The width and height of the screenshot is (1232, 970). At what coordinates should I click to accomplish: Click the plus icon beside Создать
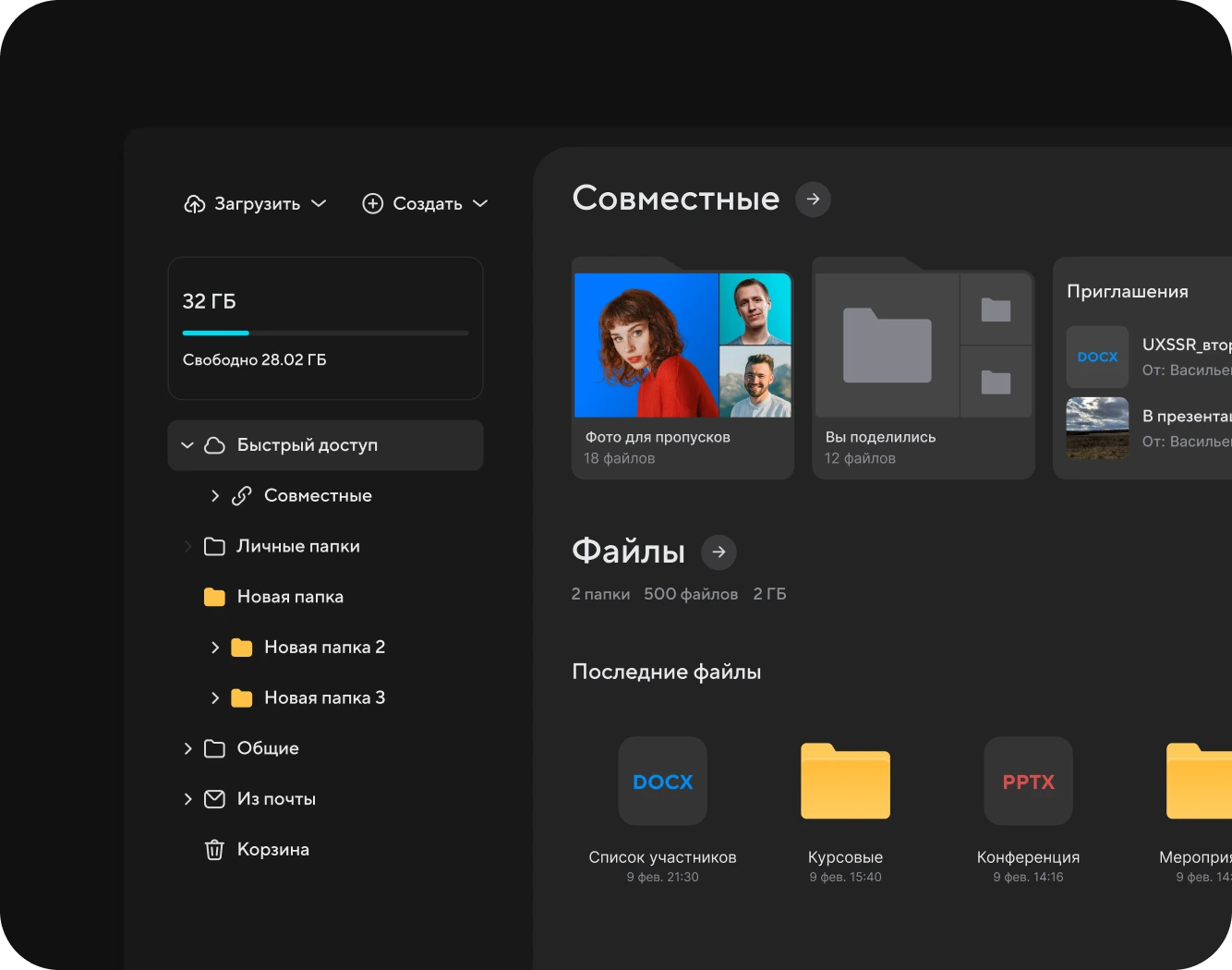coord(372,203)
